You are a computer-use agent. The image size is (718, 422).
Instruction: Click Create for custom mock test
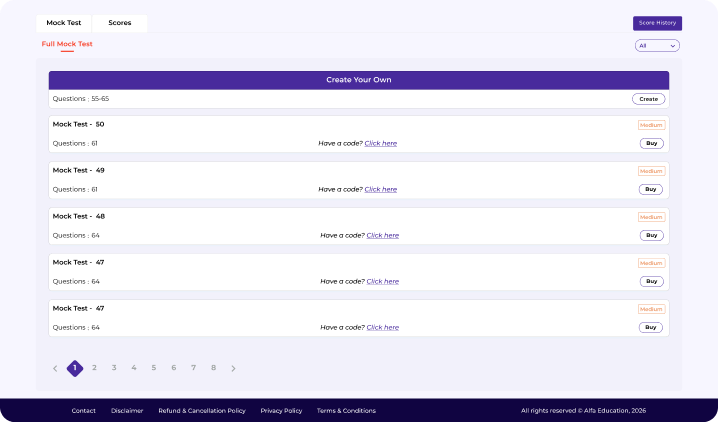coord(648,99)
